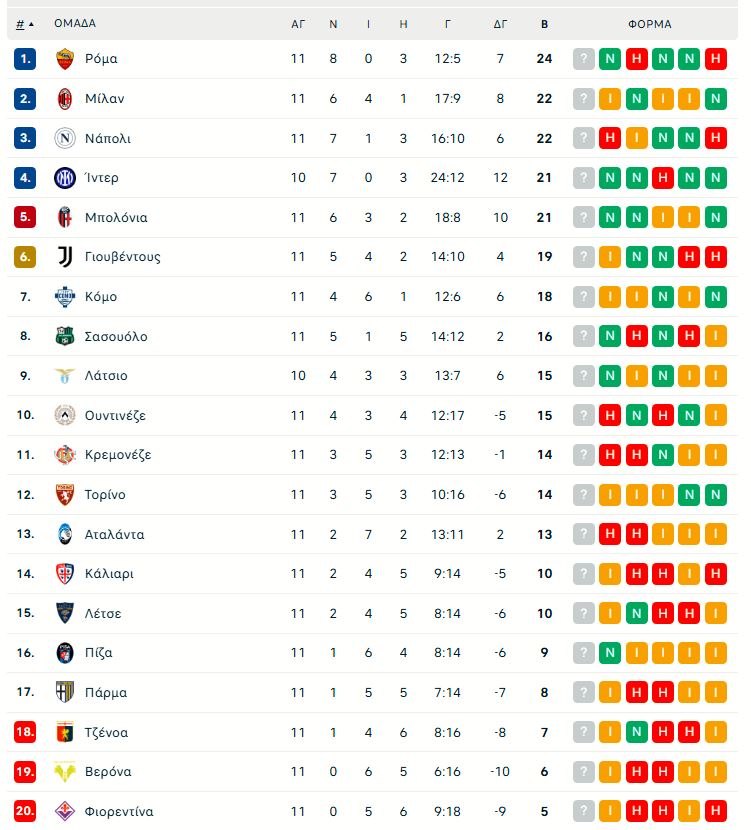This screenshot has height=830, width=751.
Task: Click the Verona club crest
Action: pos(65,772)
